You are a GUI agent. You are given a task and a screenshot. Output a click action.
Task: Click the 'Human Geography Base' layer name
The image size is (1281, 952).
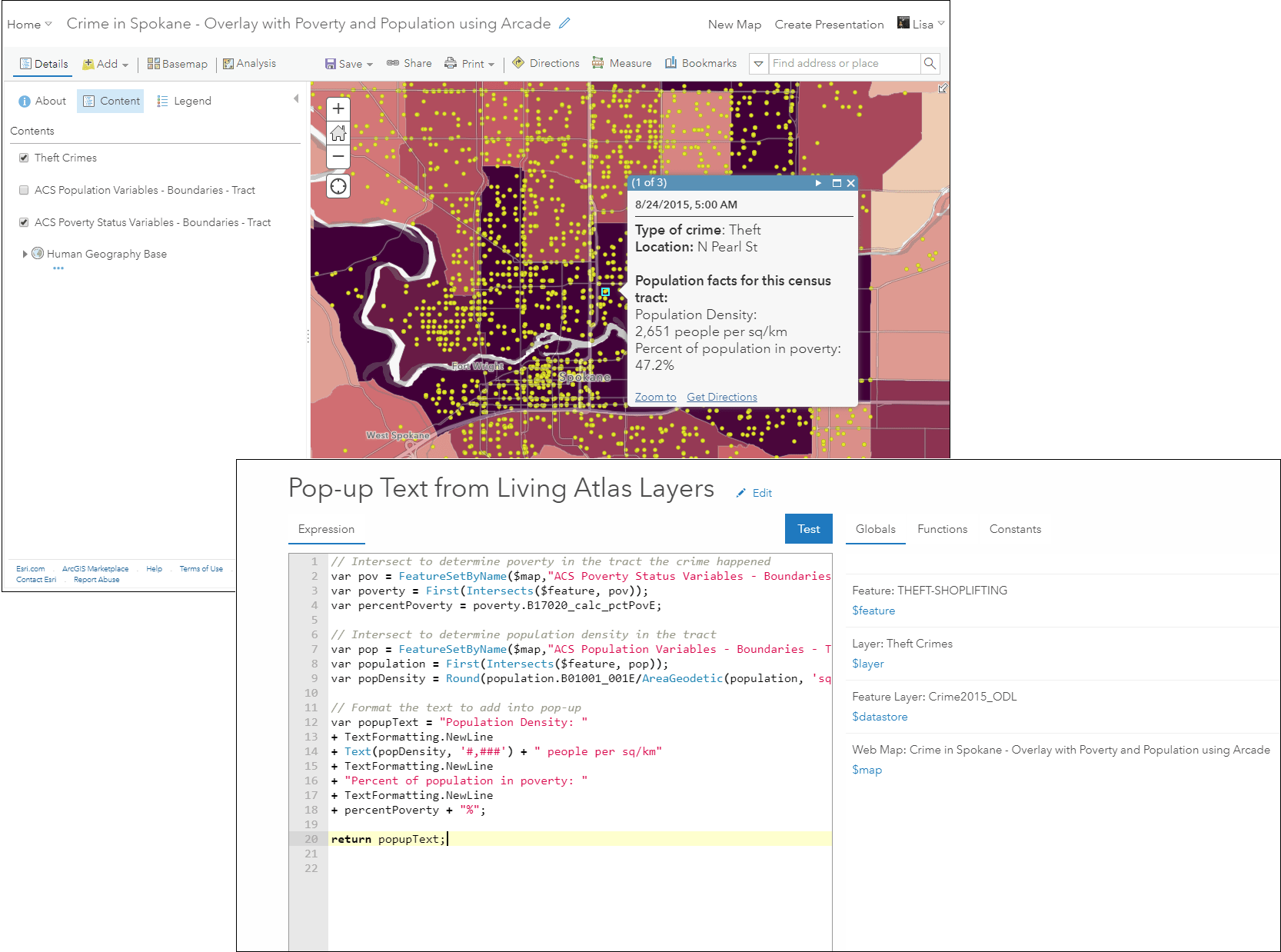(x=107, y=254)
